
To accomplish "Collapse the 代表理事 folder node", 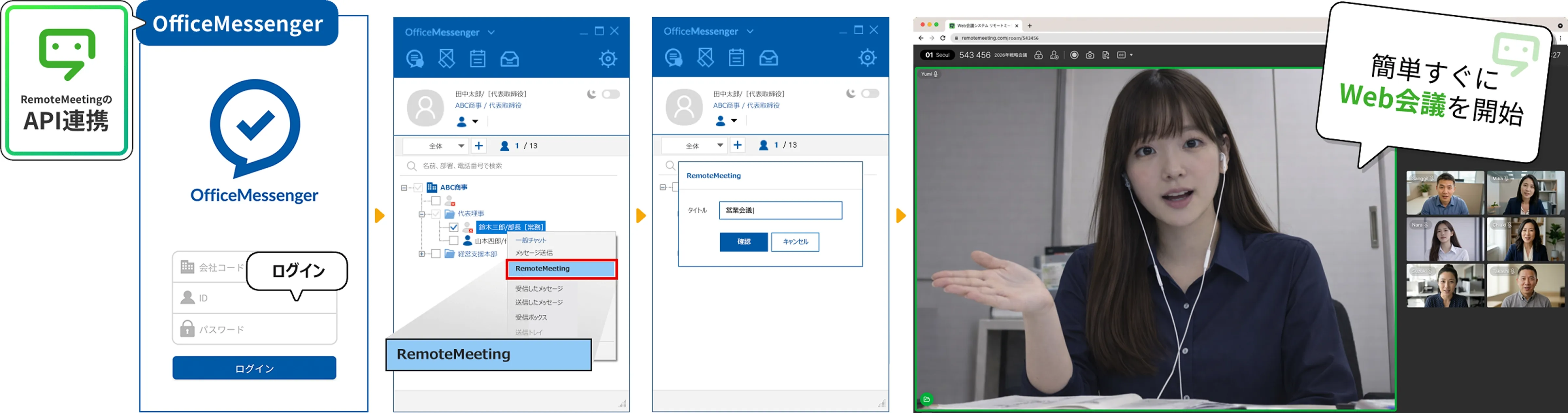I will point(422,214).
